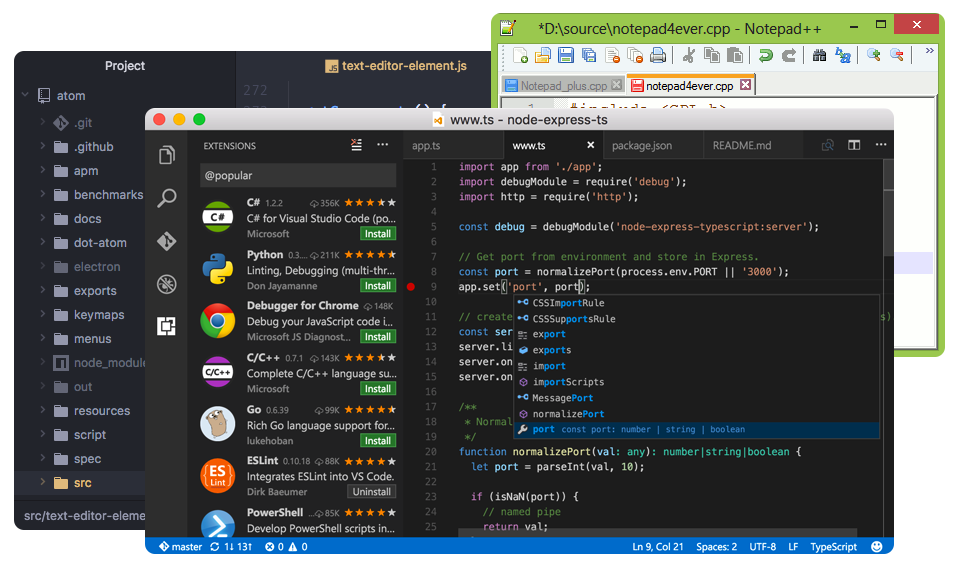Select normalizePort autocomplete suggestion
This screenshot has width=957, height=565.
pyautogui.click(x=696, y=414)
